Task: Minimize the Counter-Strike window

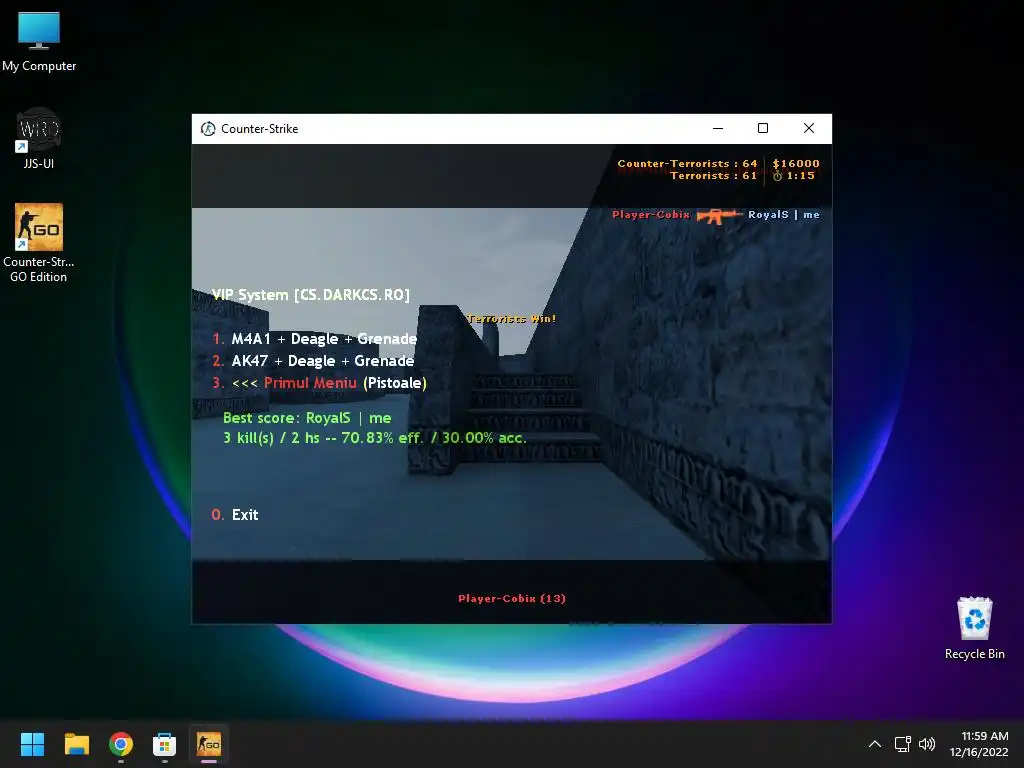Action: (x=718, y=129)
